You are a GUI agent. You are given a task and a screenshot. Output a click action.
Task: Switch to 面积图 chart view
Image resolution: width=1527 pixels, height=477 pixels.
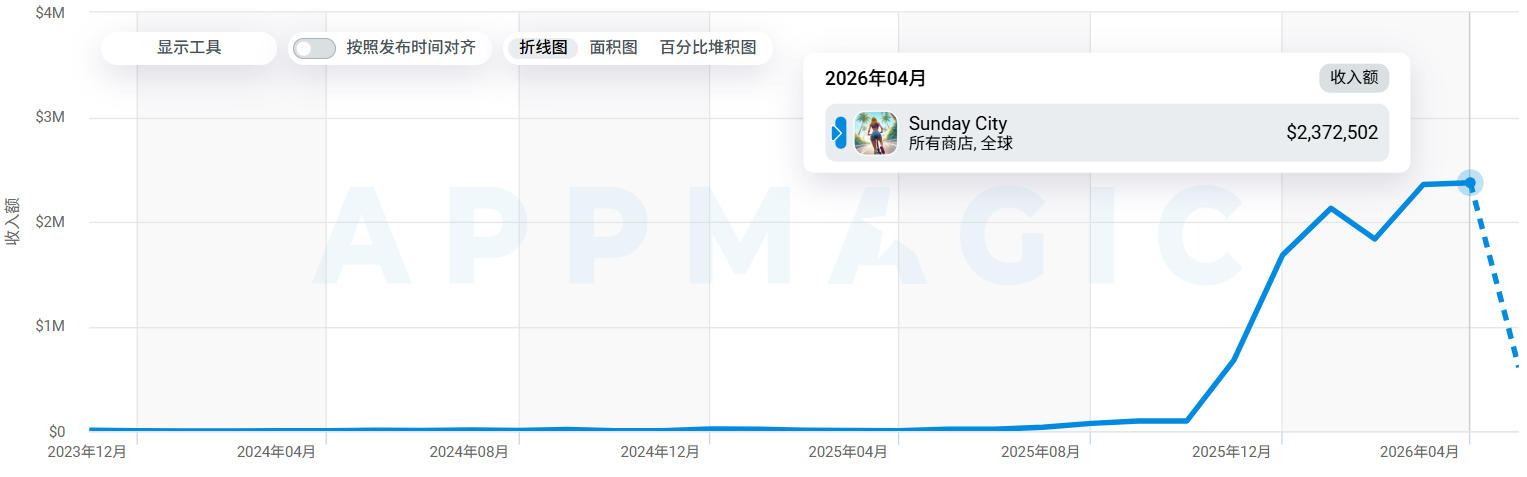tap(613, 48)
